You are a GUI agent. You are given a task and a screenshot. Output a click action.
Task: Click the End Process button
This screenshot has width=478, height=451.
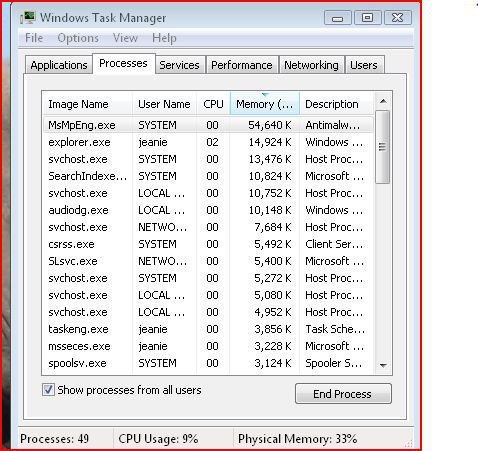343,394
